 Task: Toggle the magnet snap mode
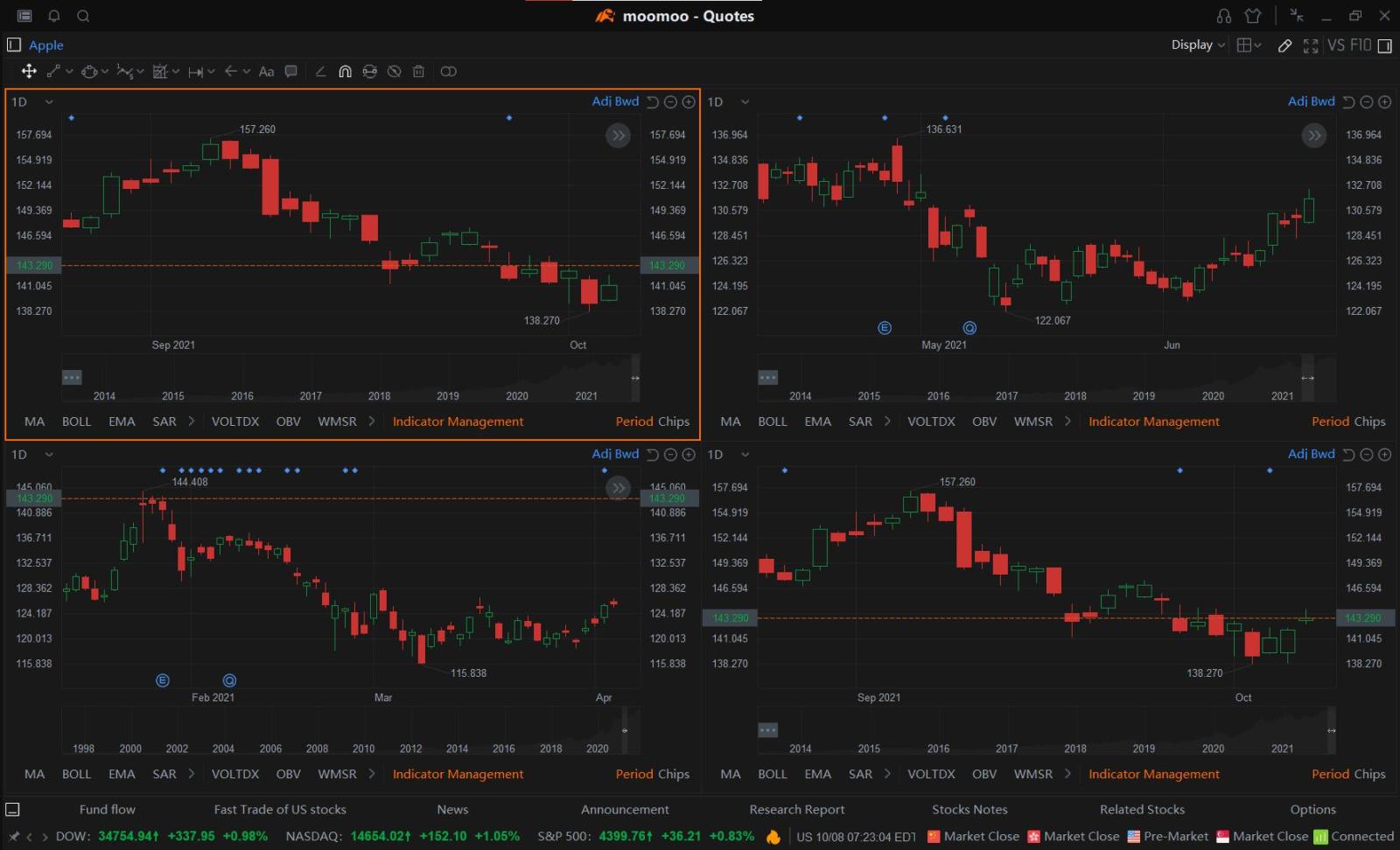(345, 72)
